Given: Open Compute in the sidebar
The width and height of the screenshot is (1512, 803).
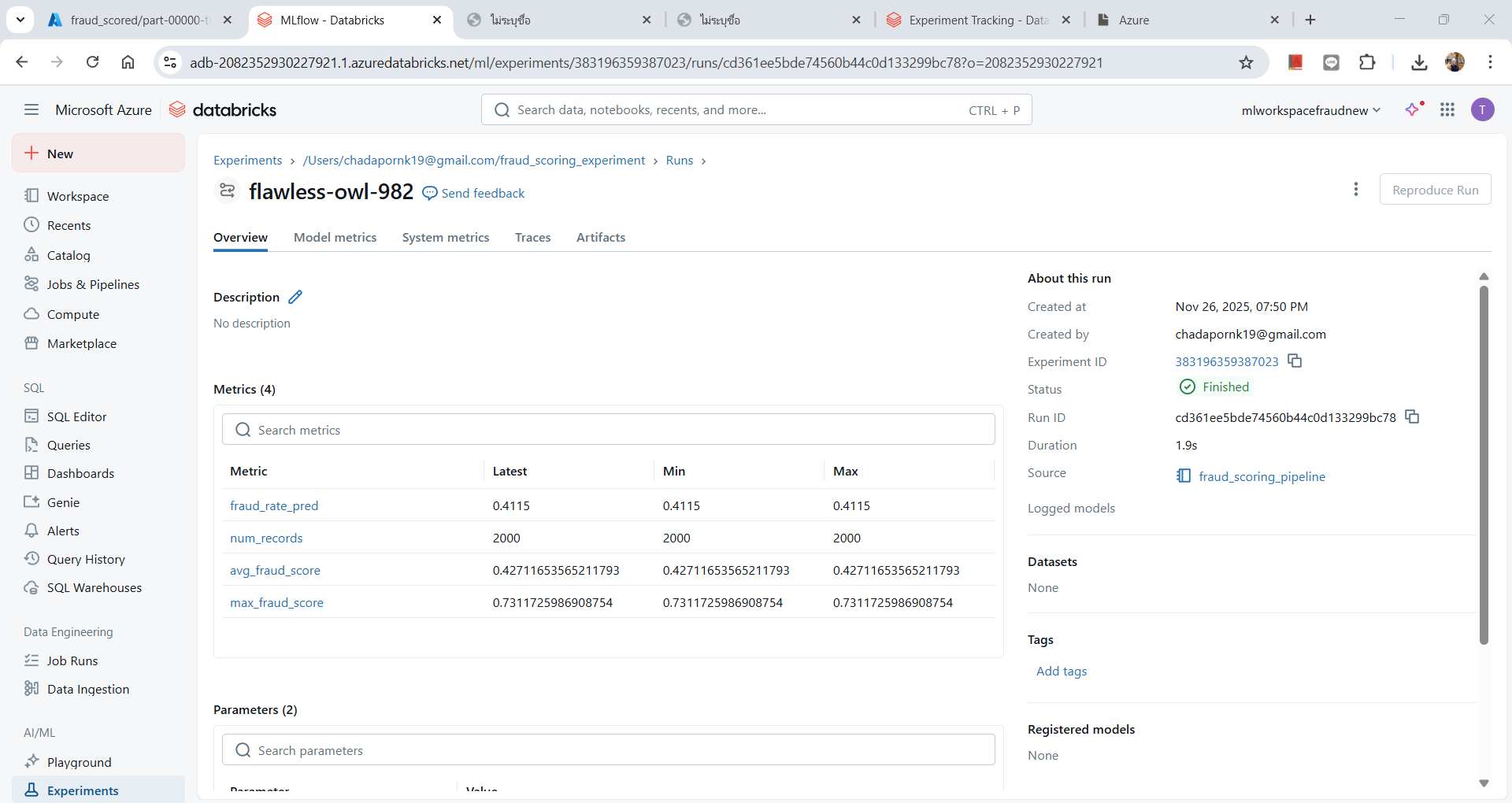Looking at the screenshot, I should click(98, 314).
